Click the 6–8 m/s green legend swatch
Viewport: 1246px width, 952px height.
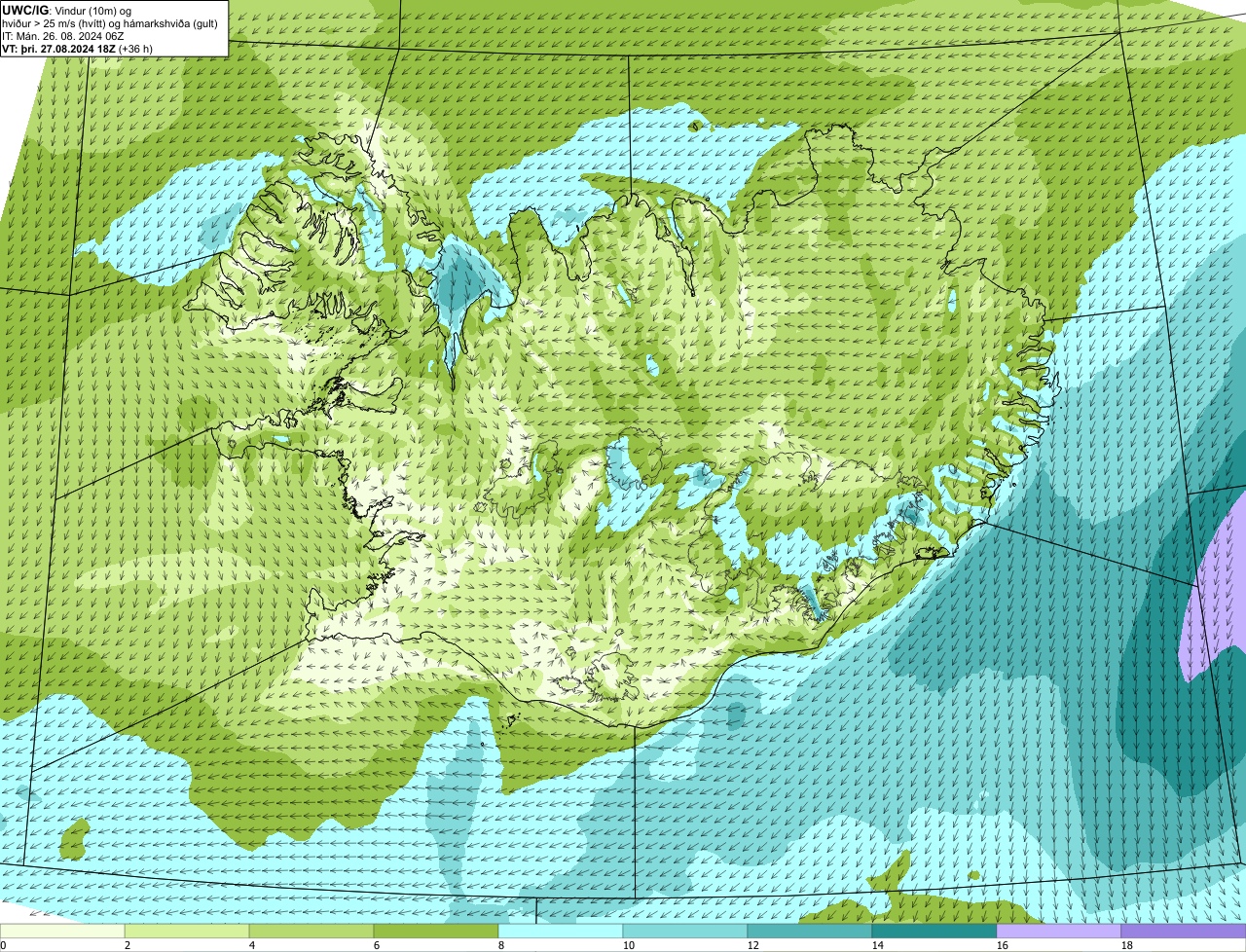436,931
